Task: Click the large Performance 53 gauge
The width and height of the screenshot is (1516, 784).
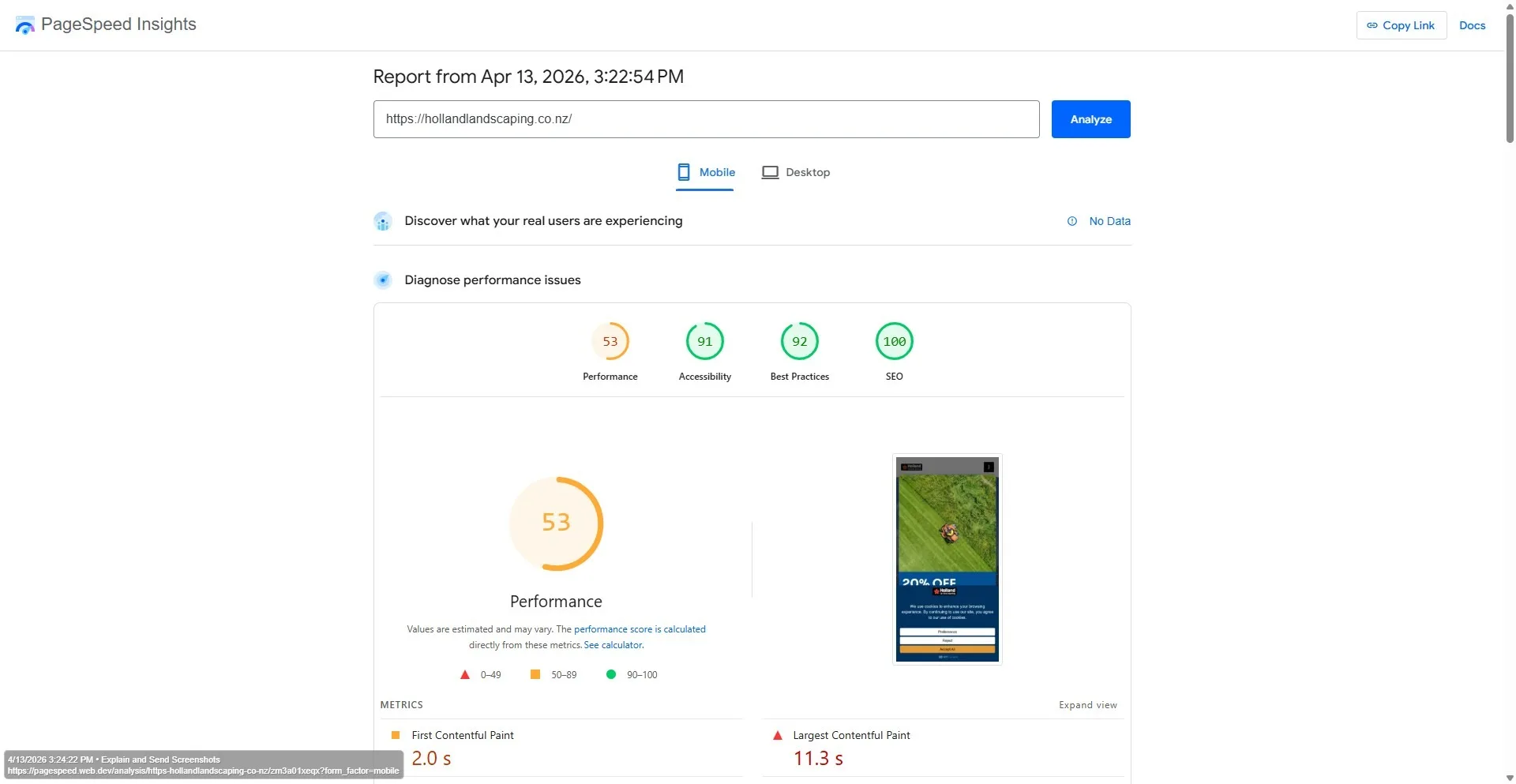Action: tap(556, 523)
